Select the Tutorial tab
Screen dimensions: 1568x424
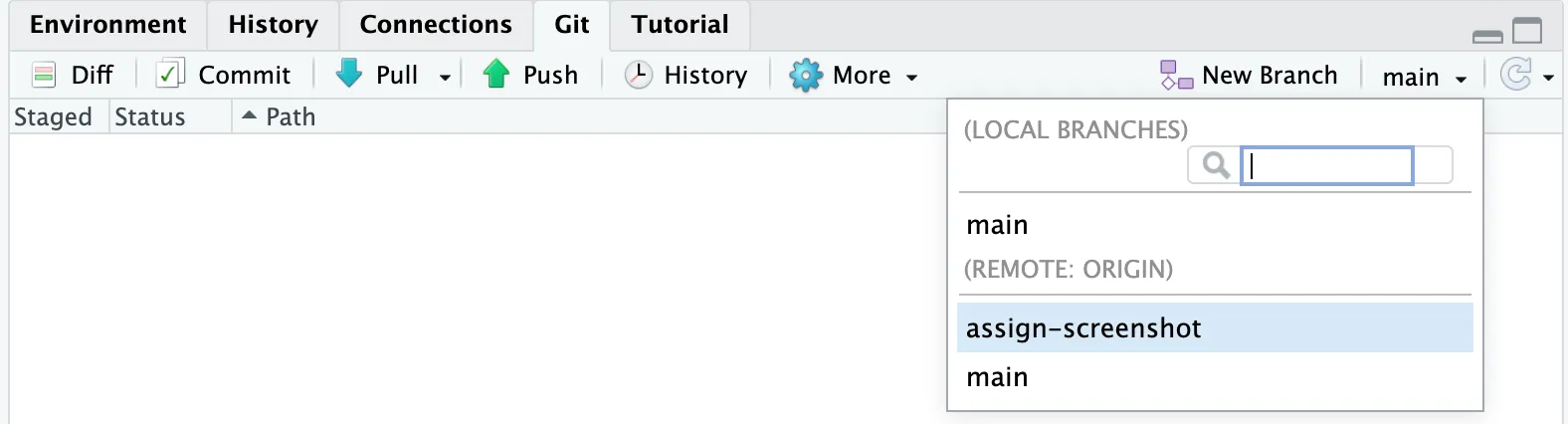[680, 25]
